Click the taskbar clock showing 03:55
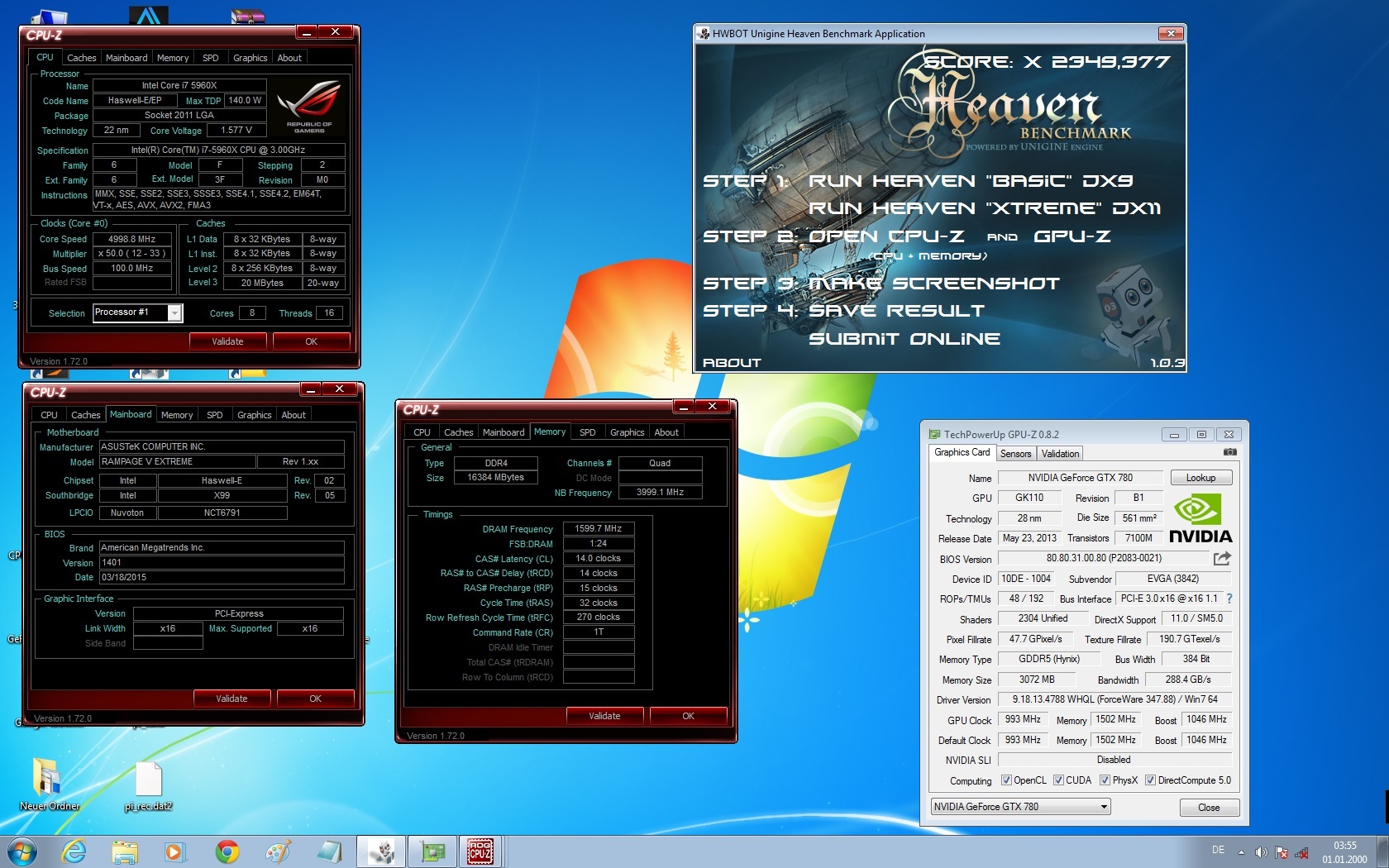The width and height of the screenshot is (1389, 868). click(x=1344, y=852)
